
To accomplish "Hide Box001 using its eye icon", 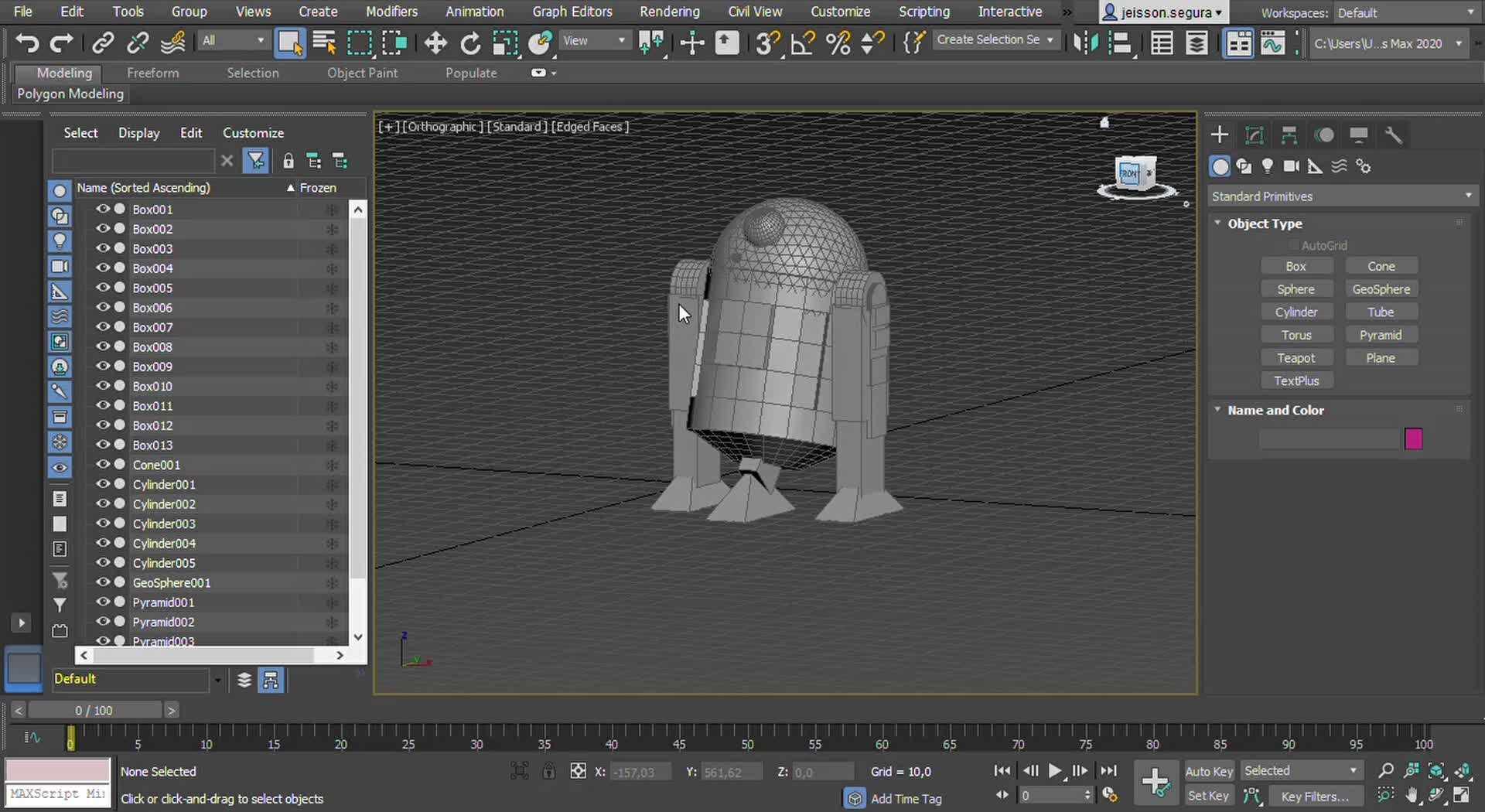I will 103,209.
